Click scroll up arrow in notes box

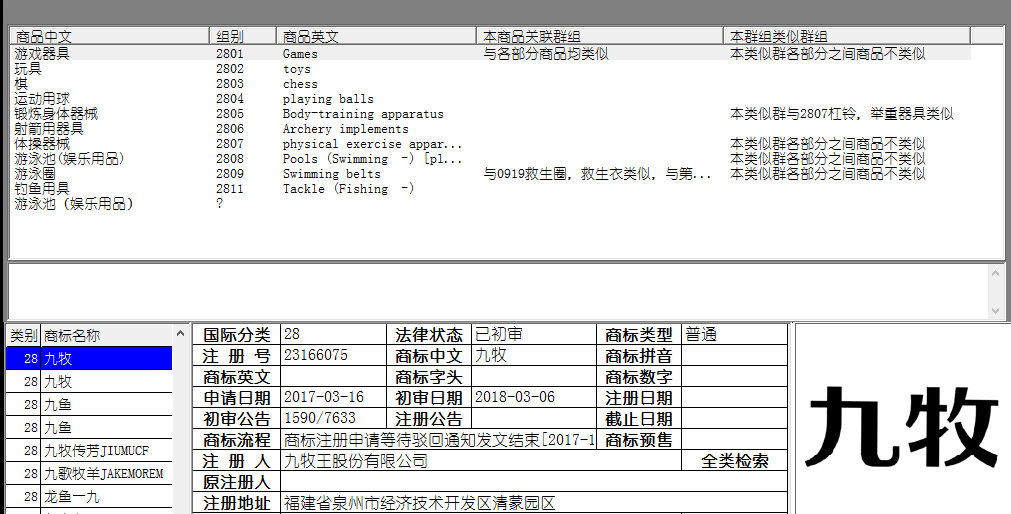pos(997,274)
